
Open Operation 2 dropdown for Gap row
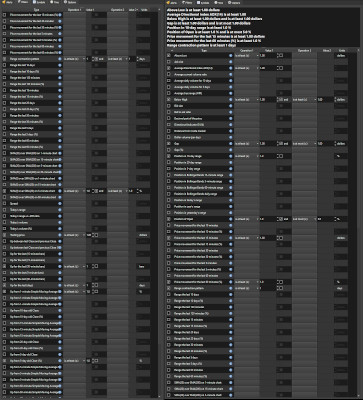[304, 144]
